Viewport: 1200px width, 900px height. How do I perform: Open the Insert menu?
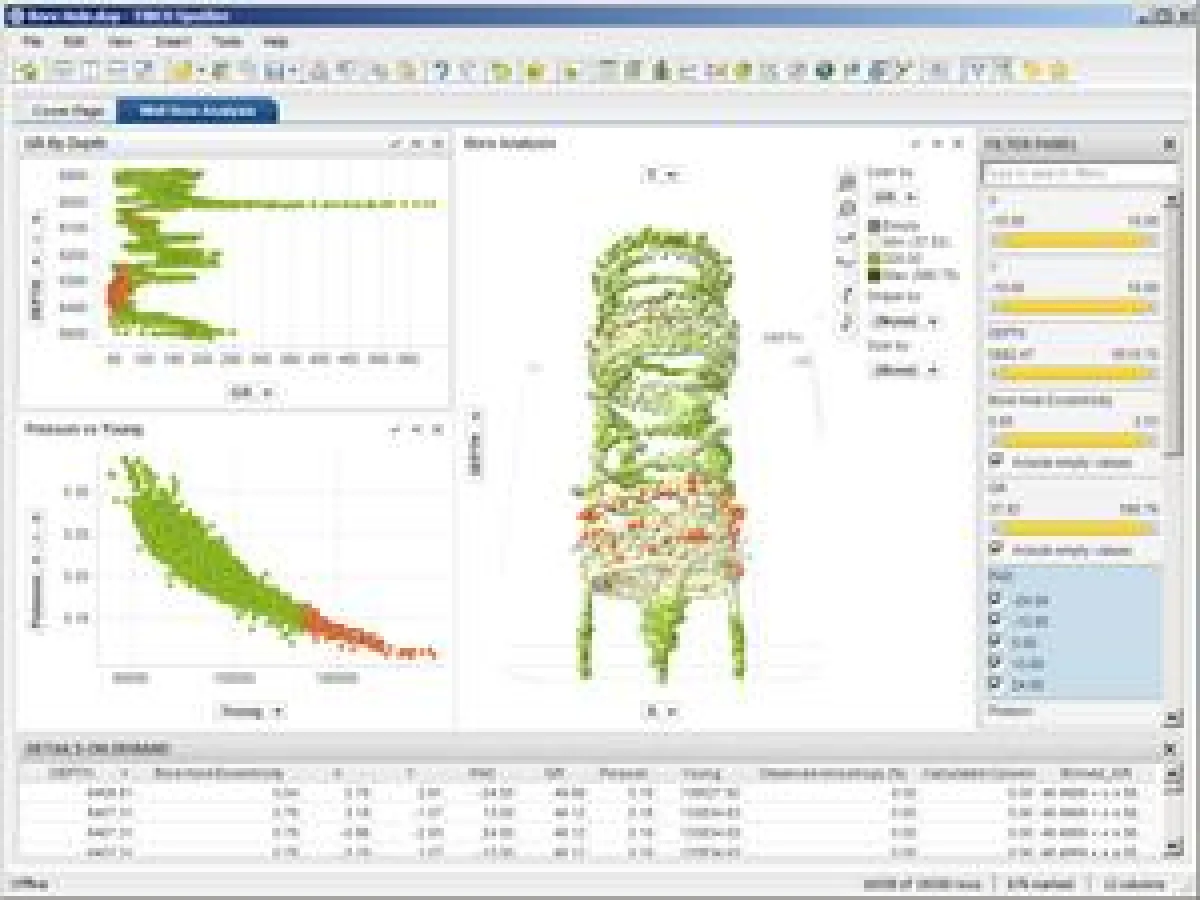click(x=172, y=41)
